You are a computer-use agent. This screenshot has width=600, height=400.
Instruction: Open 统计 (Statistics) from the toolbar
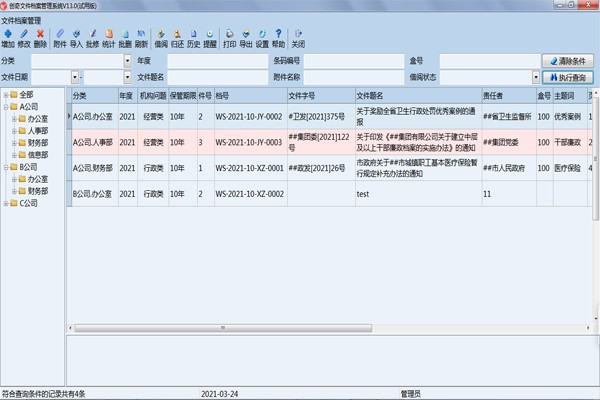point(108,38)
